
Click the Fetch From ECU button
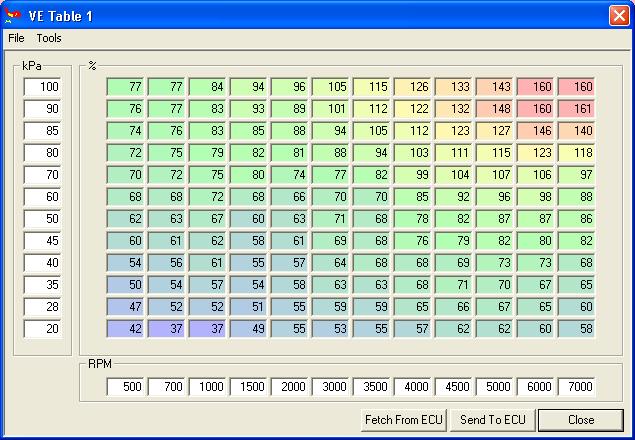click(x=403, y=420)
